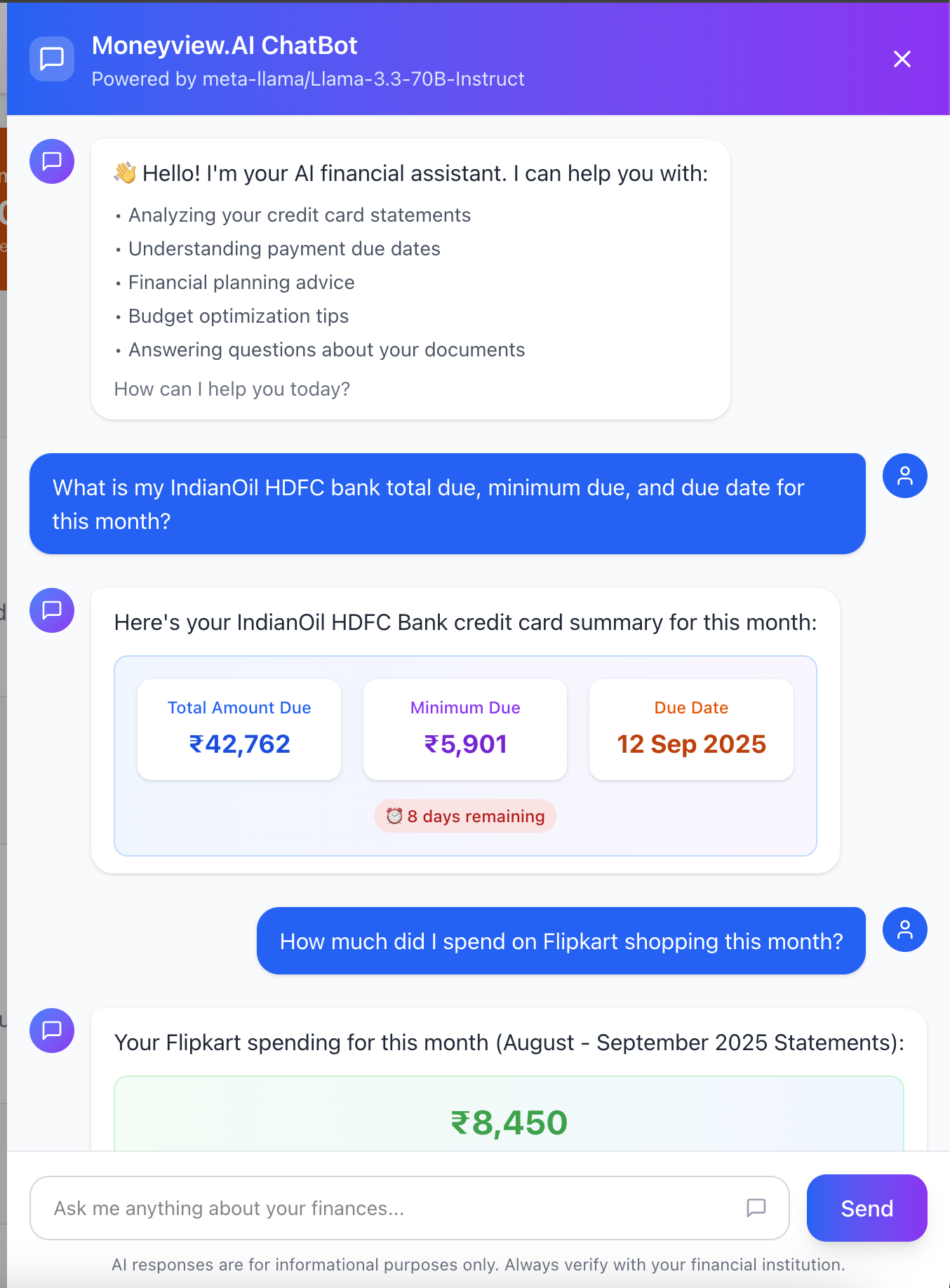
Task: Click the '8 days remaining' badge
Action: [465, 816]
